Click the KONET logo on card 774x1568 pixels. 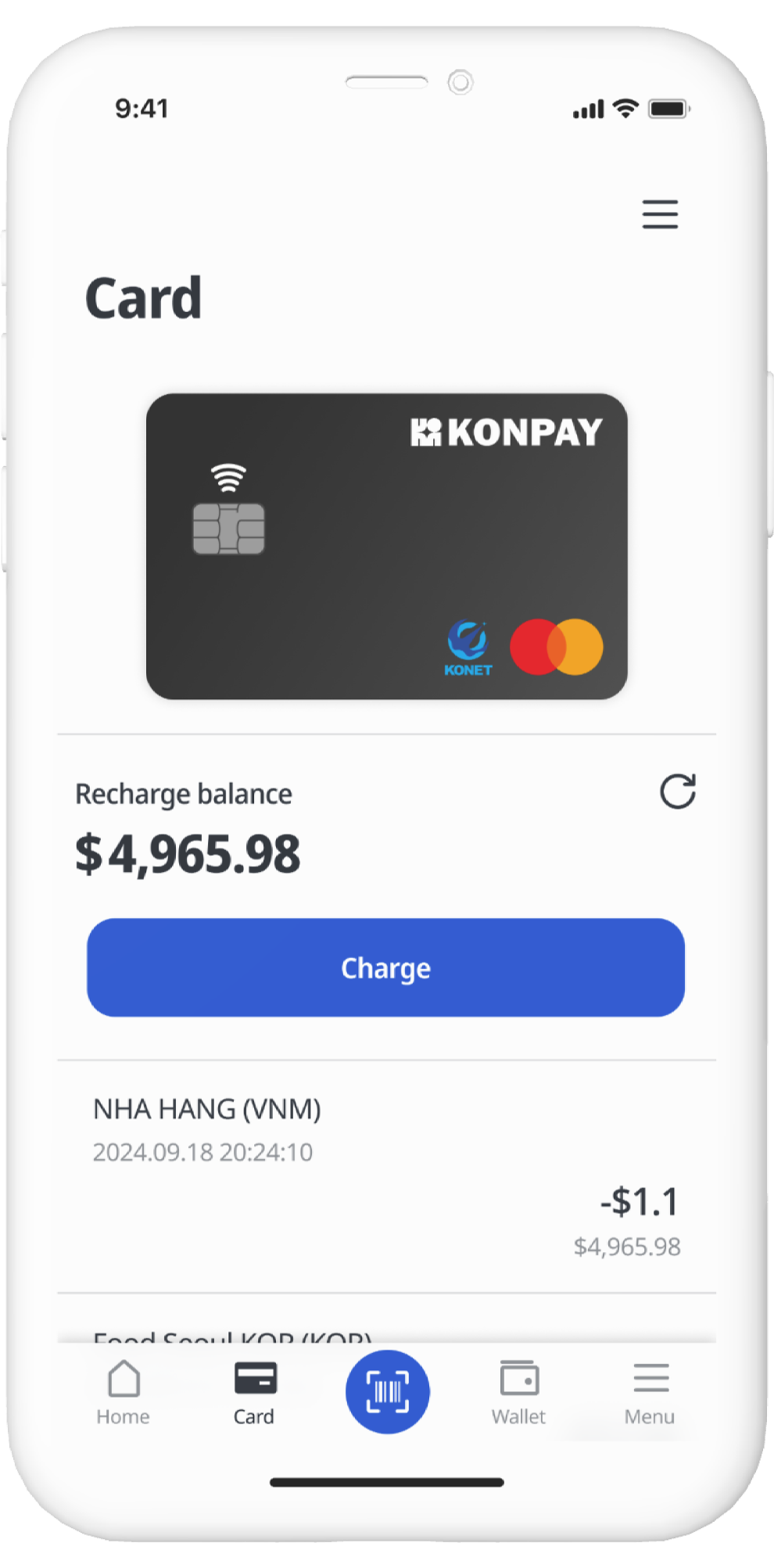tap(468, 648)
